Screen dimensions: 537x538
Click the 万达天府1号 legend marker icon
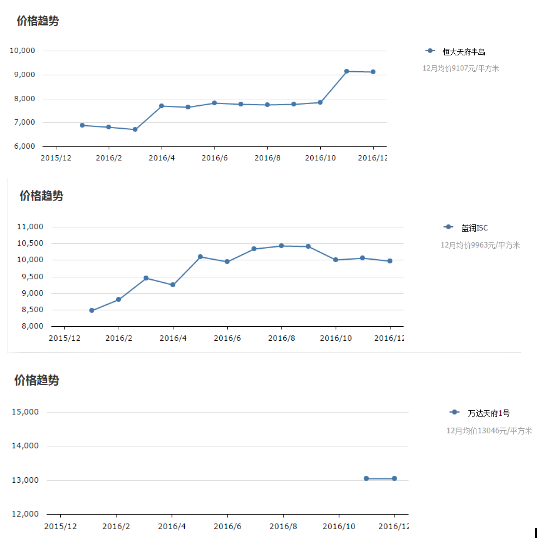[x=454, y=412]
